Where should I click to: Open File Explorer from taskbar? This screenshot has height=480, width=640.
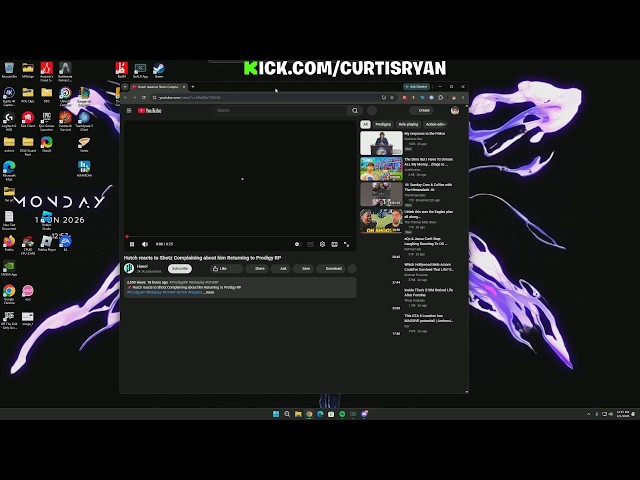(x=298, y=414)
